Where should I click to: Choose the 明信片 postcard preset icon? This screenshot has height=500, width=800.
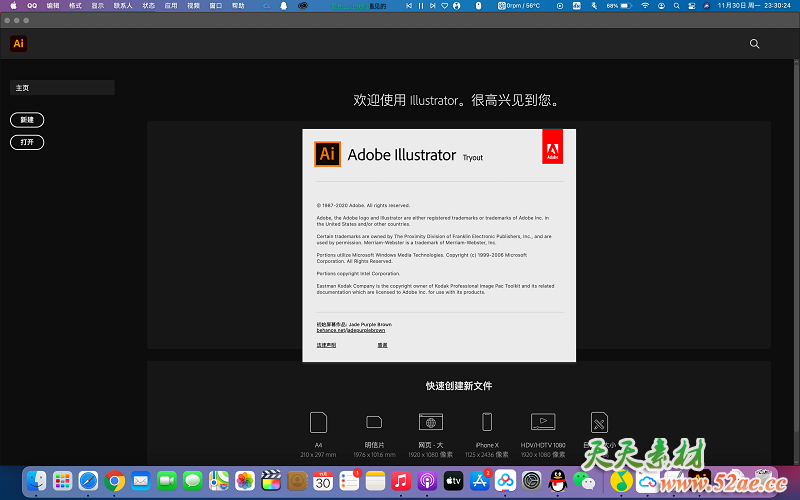click(374, 422)
